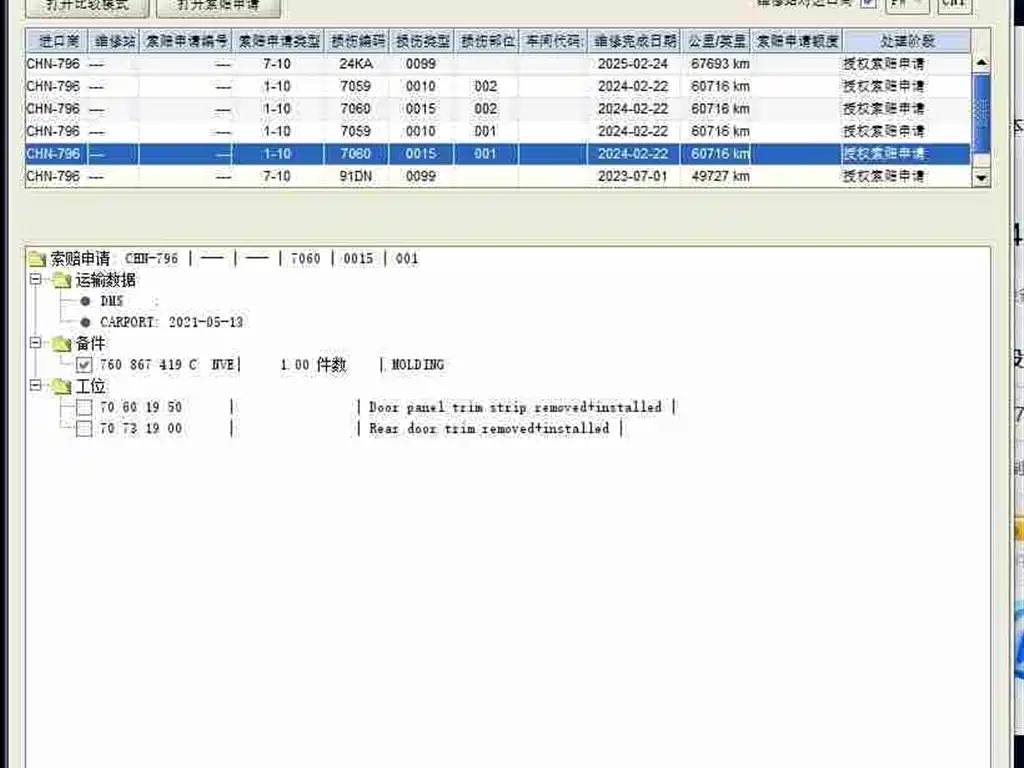Screen dimensions: 1024x768
Task: Click the 运输数据 folder icon
Action: [x=61, y=281]
